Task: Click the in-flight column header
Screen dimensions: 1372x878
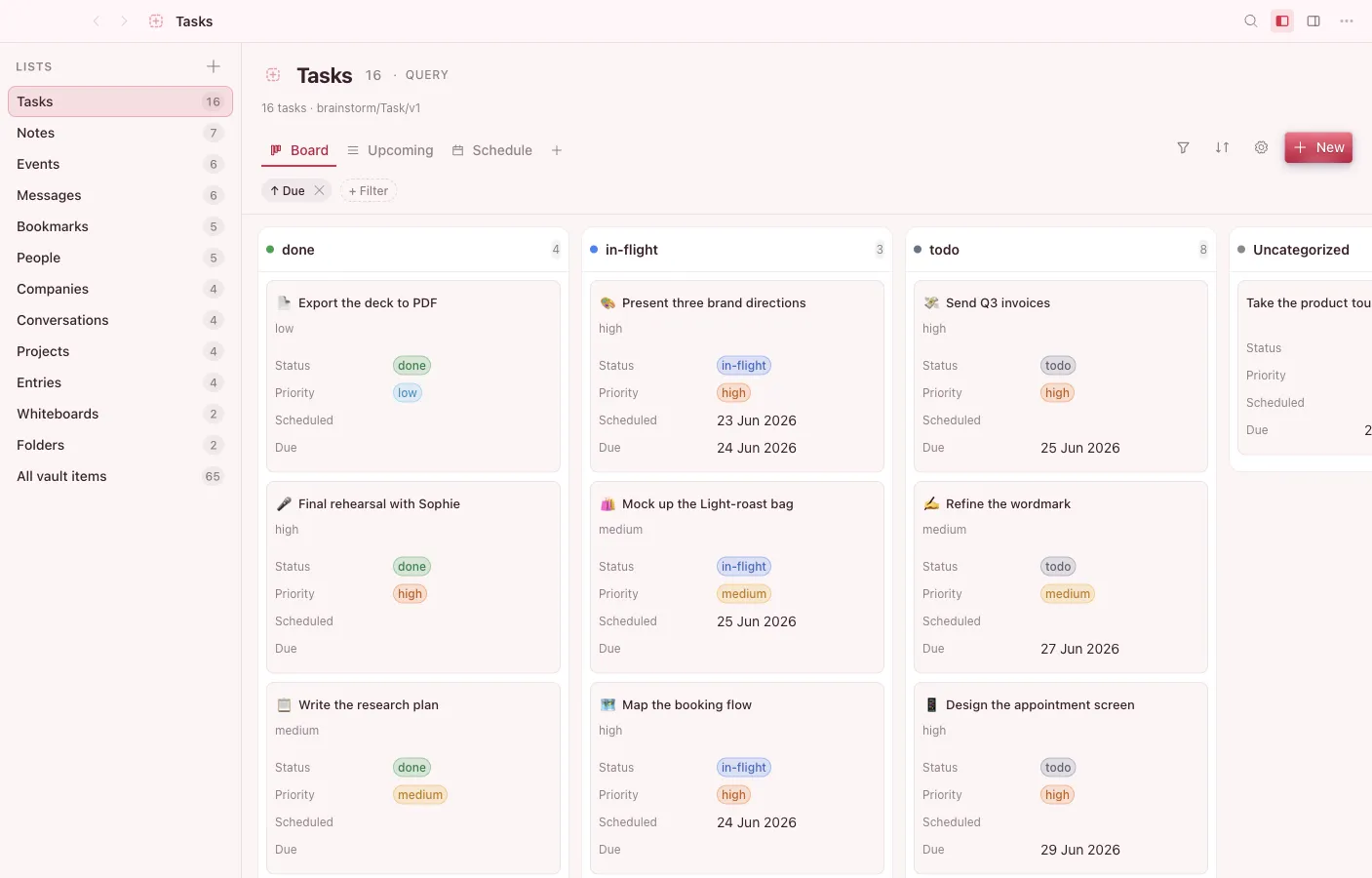Action: coord(736,250)
